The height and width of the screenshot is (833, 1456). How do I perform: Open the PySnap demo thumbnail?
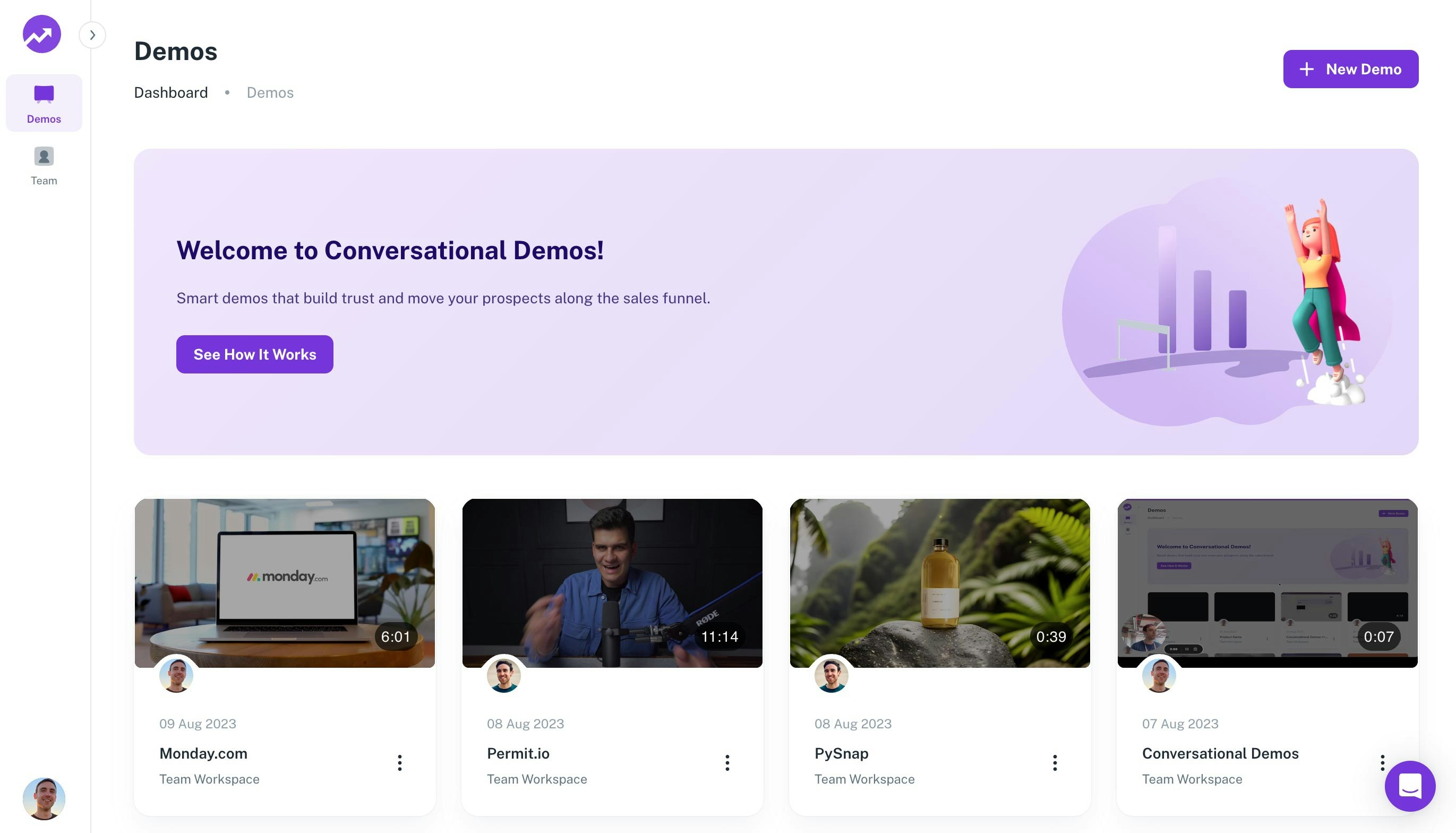(940, 583)
